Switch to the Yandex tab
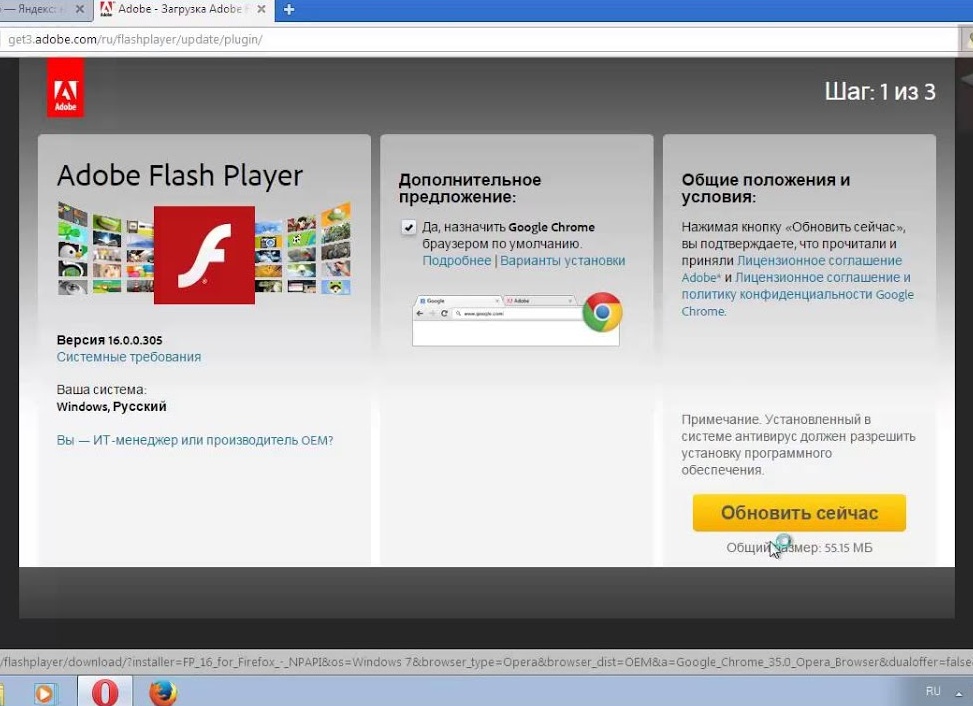The width and height of the screenshot is (973, 706). 34,9
